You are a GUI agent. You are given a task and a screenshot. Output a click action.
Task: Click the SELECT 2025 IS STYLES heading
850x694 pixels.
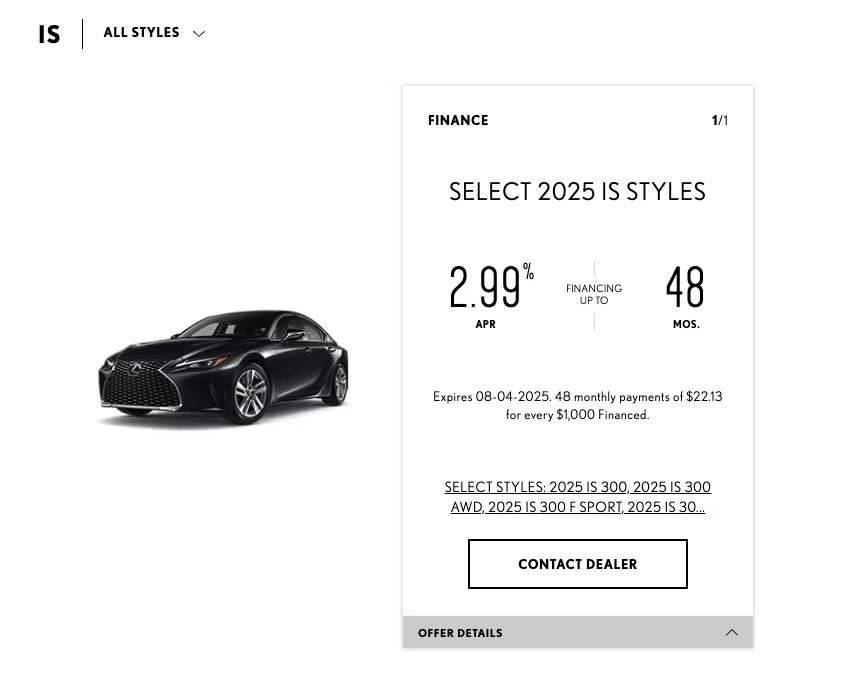[578, 192]
